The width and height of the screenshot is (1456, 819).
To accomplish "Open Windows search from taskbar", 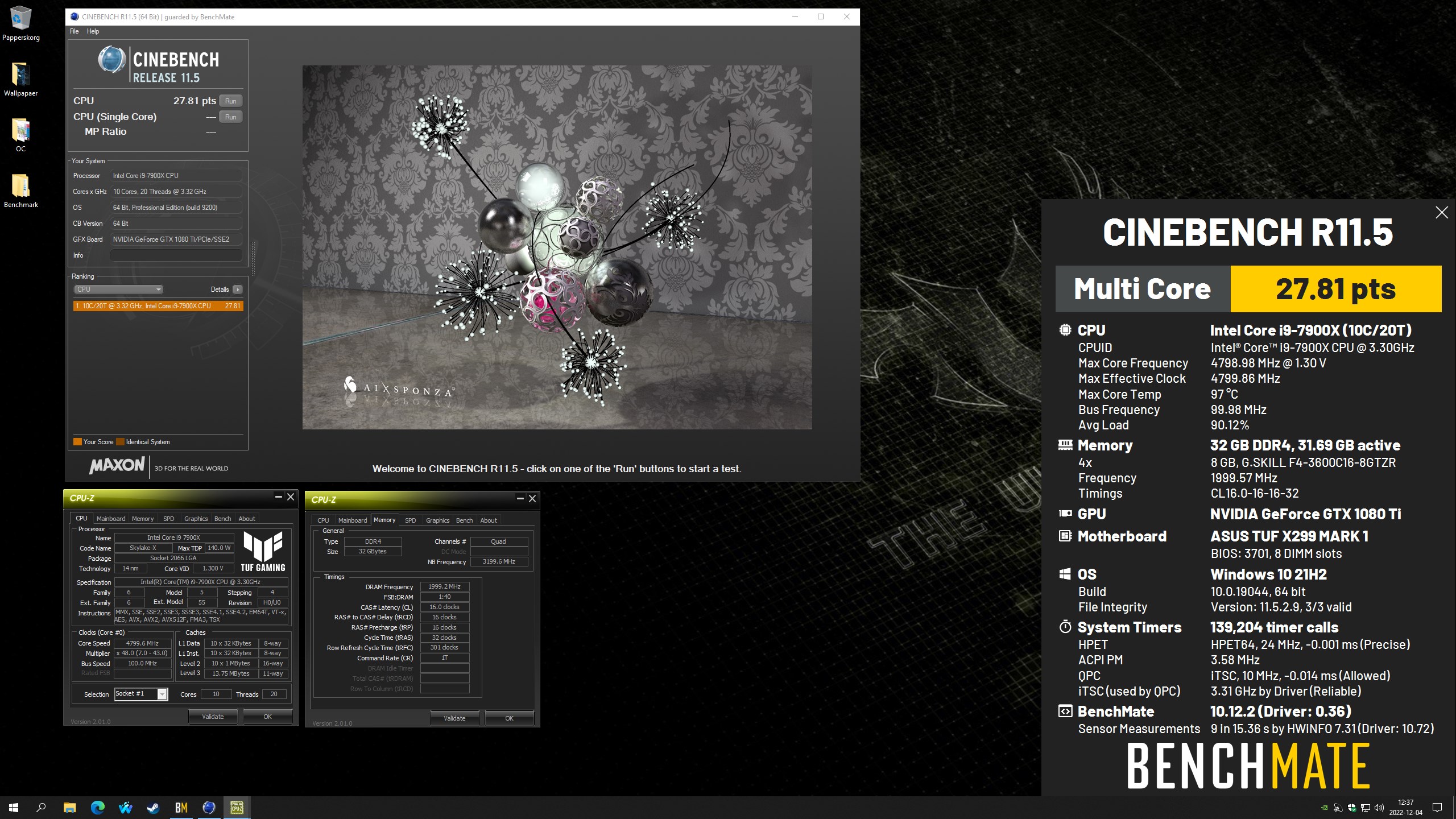I will (x=41, y=807).
